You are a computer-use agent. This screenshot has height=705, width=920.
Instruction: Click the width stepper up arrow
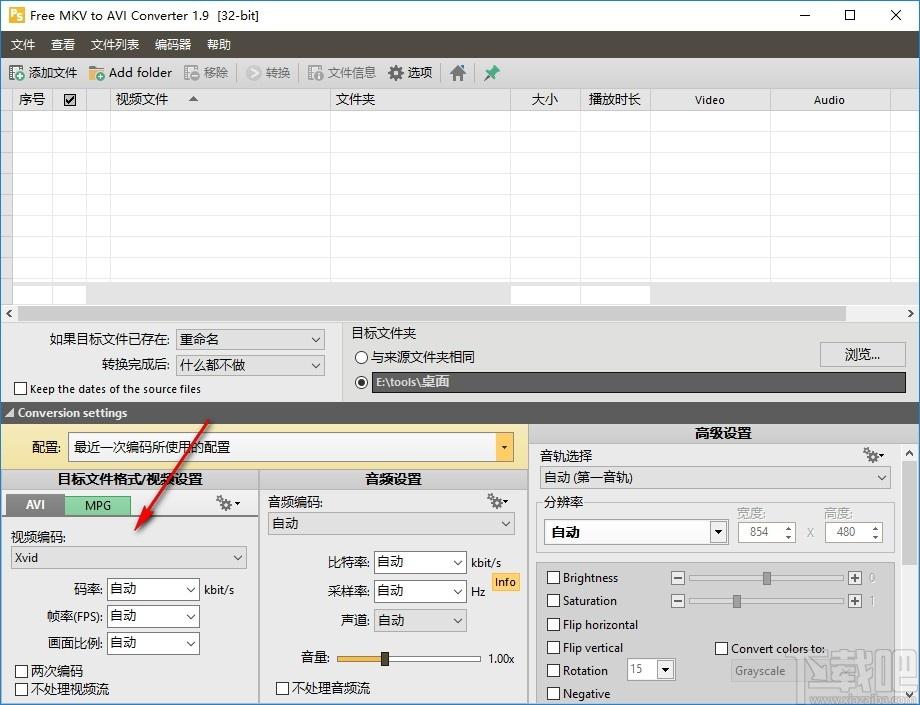click(x=789, y=528)
